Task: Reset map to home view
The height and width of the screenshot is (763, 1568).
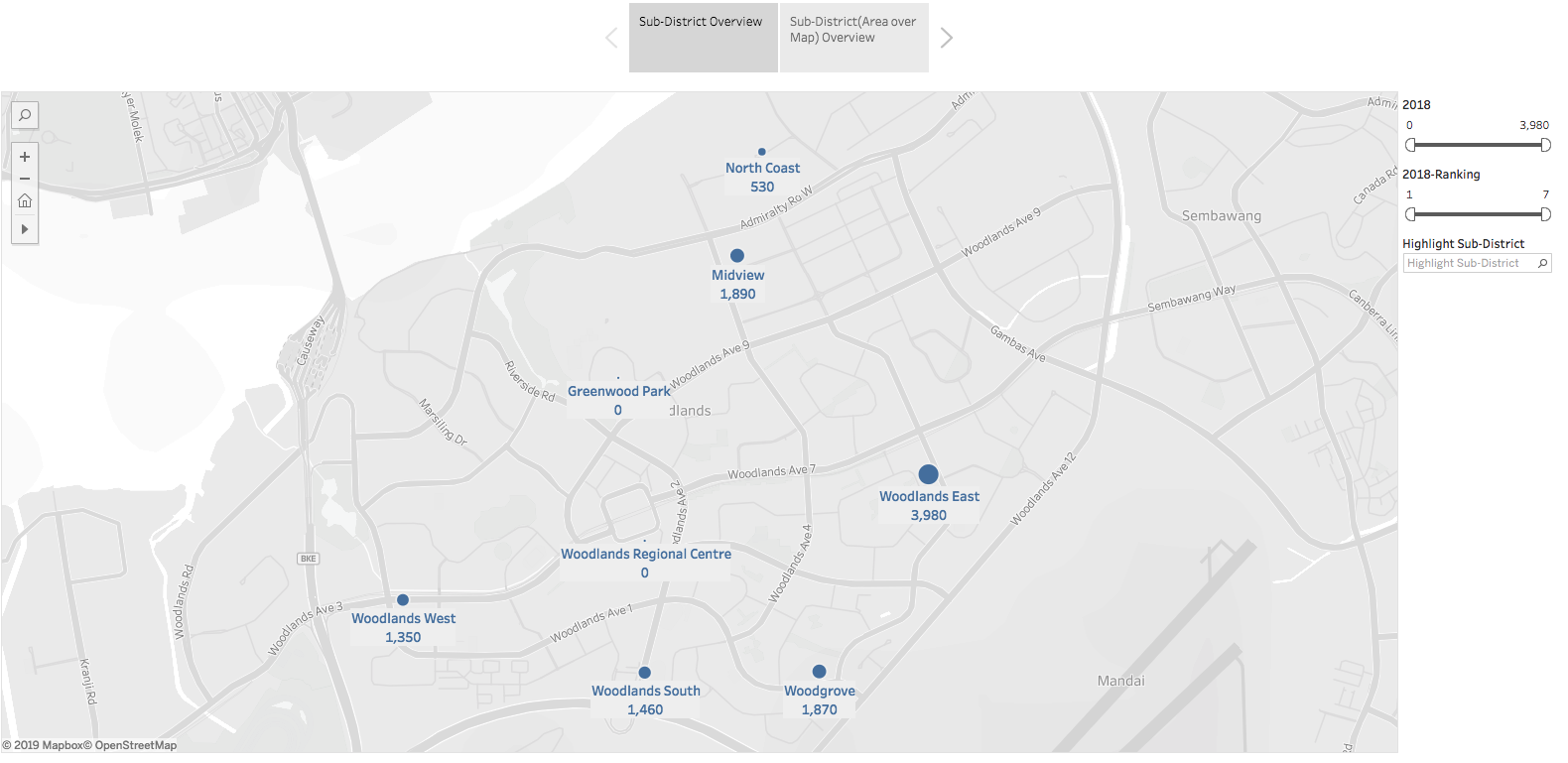Action: point(25,200)
